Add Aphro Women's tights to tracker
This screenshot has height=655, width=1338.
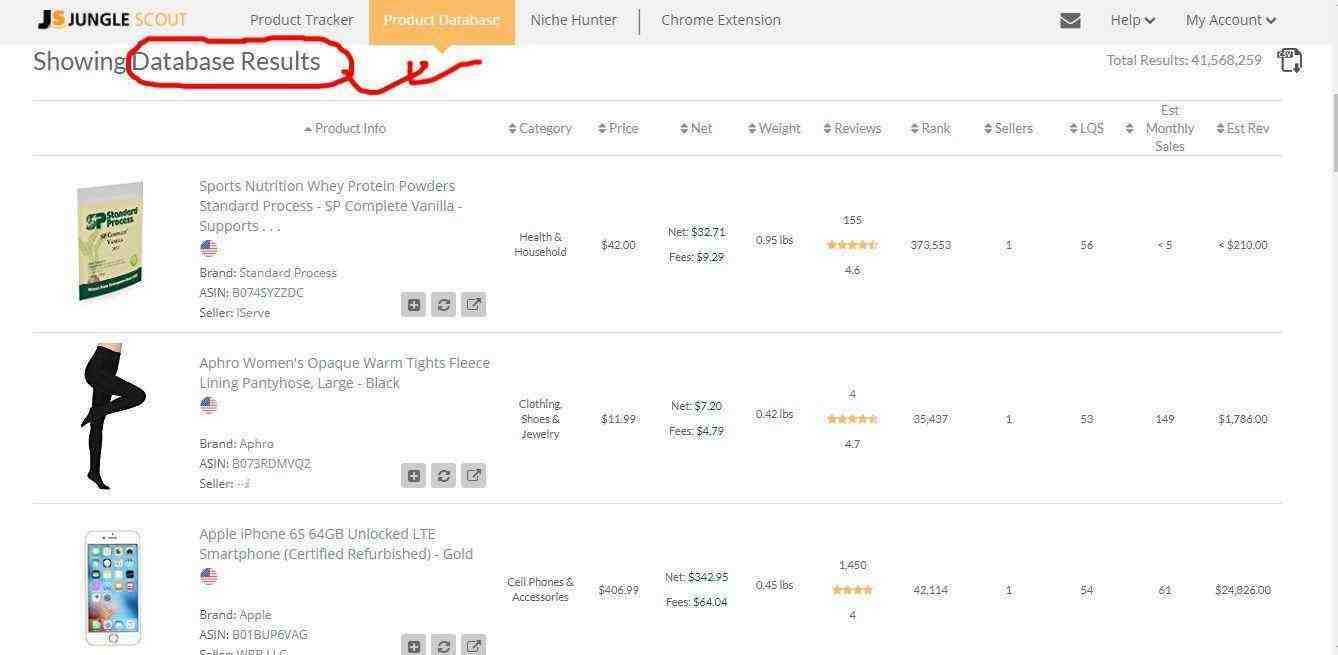tap(414, 475)
